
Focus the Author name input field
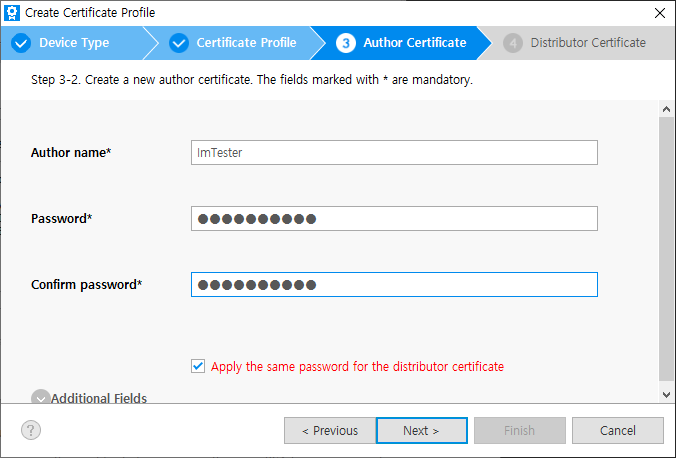394,152
